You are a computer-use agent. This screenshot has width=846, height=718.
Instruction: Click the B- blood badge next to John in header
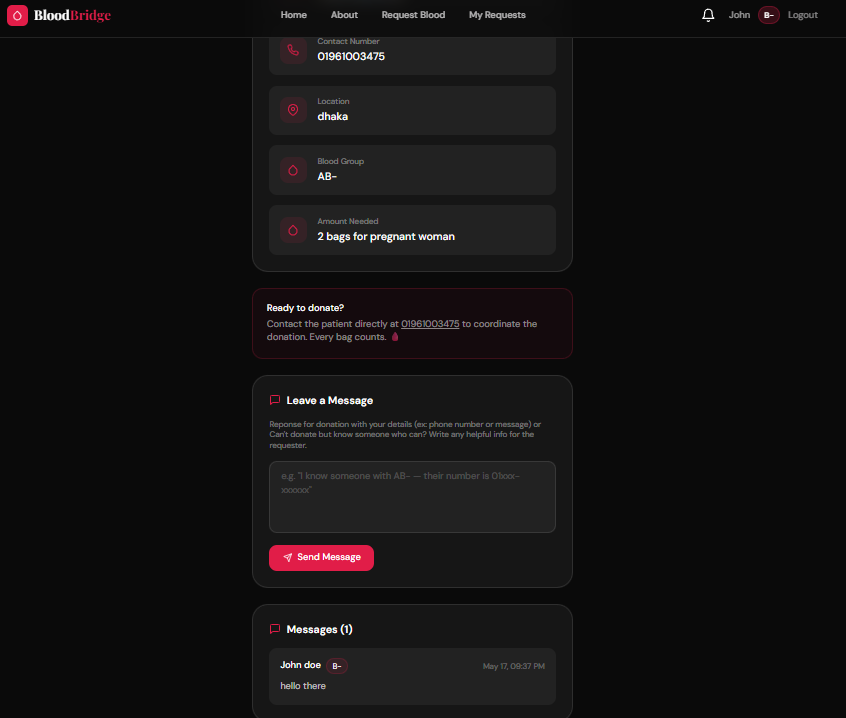(768, 15)
